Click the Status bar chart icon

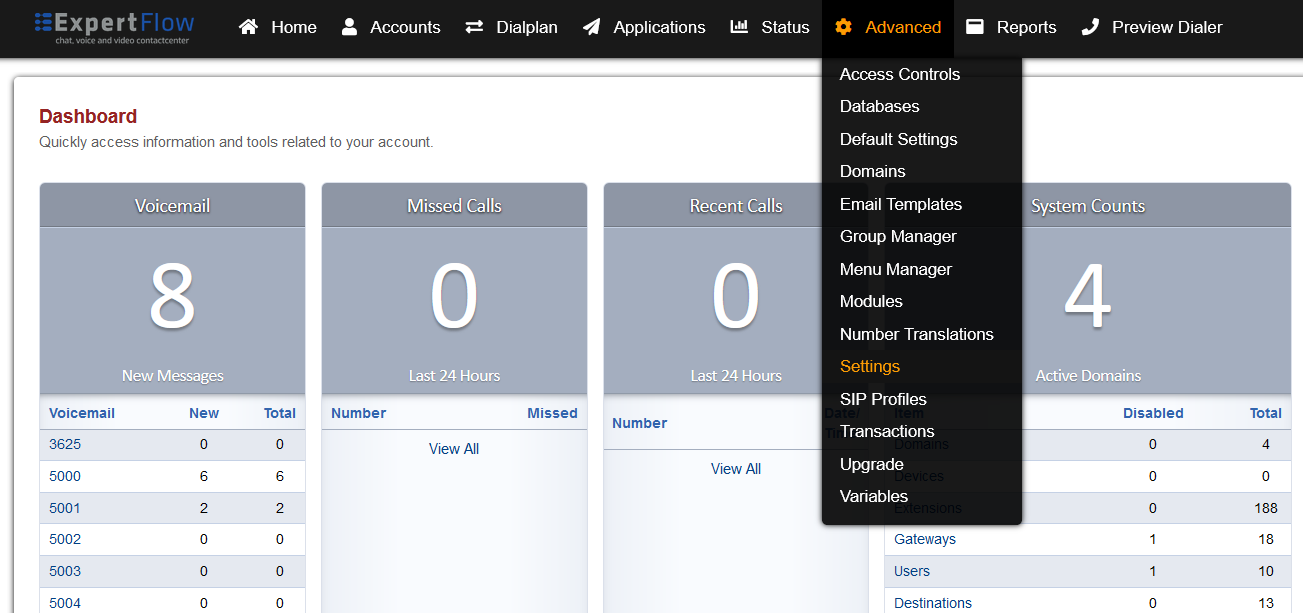pyautogui.click(x=739, y=27)
